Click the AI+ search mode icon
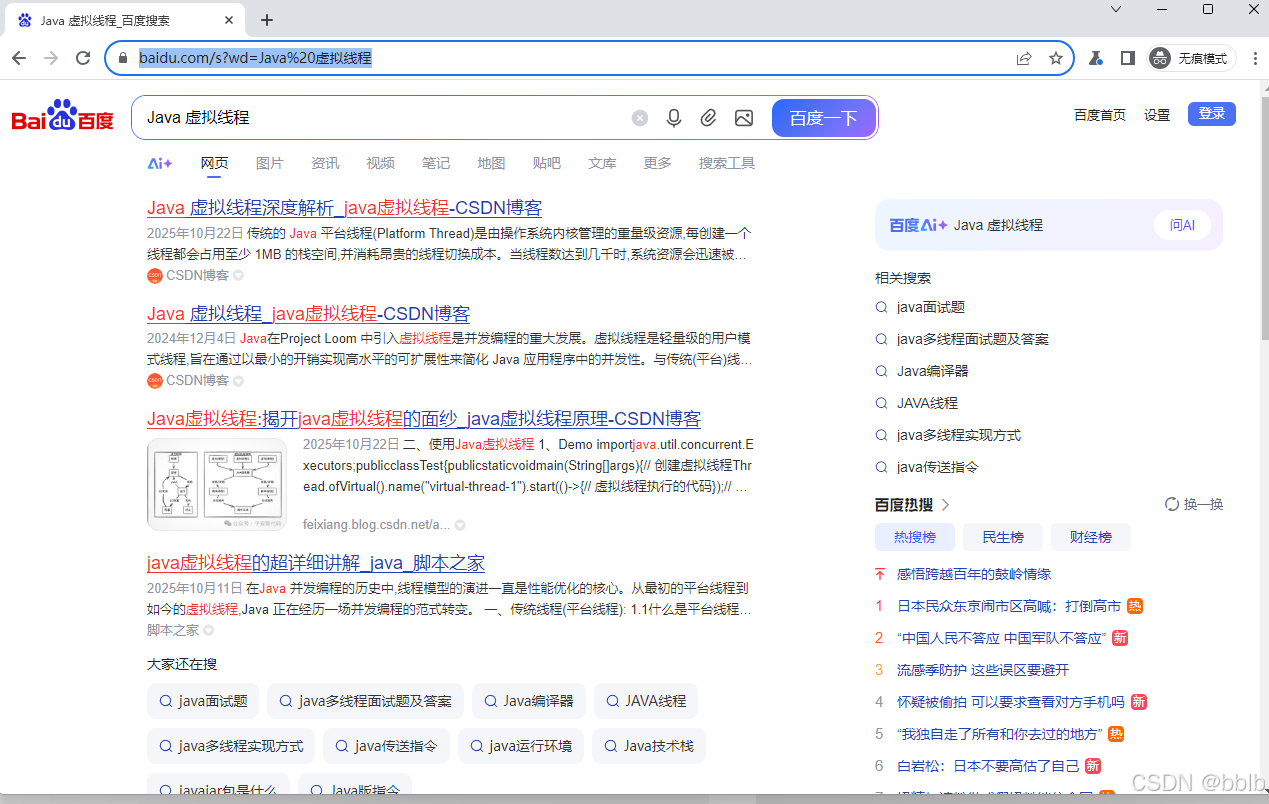Screen dimensions: 1269x804 coord(159,162)
